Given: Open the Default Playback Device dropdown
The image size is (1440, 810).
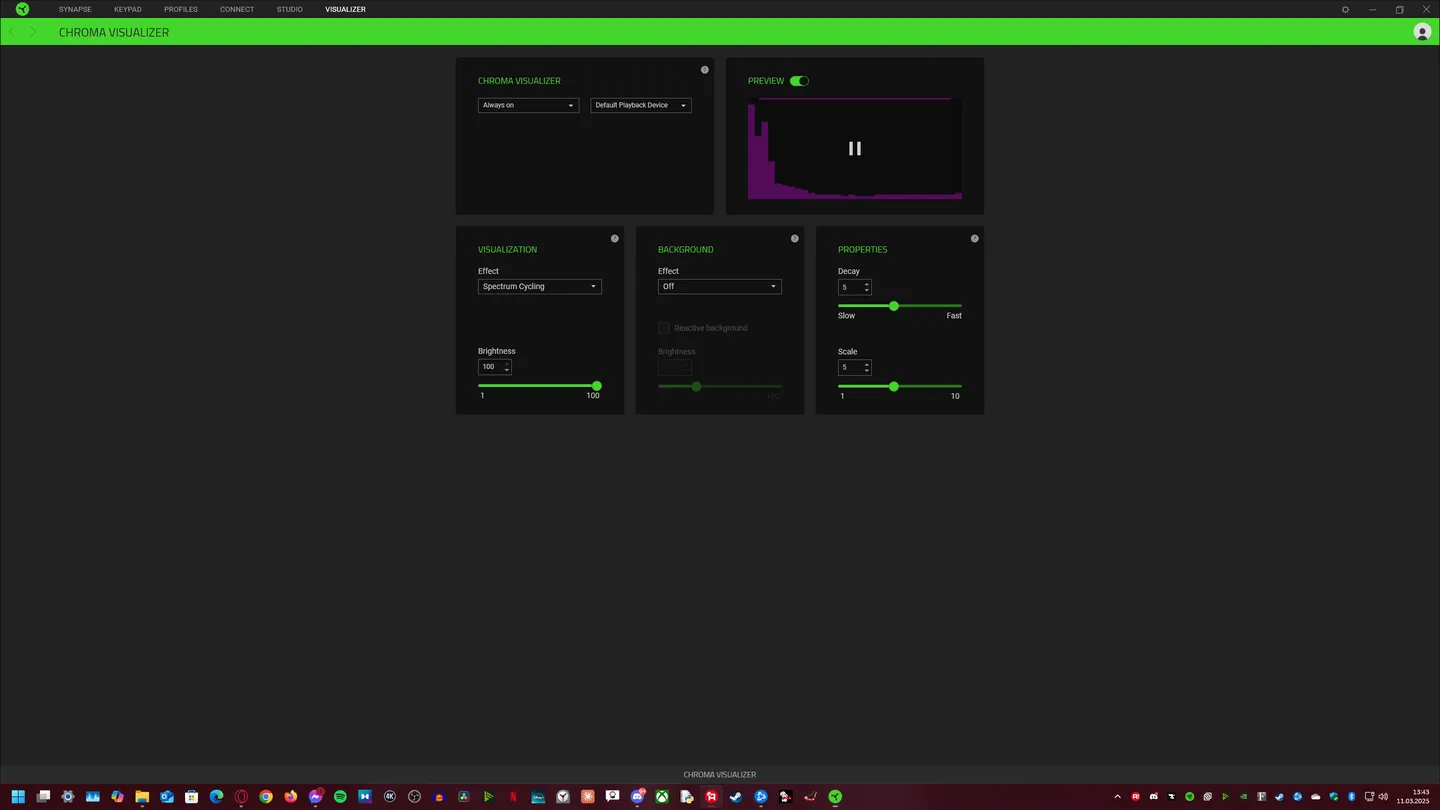Looking at the screenshot, I should (641, 105).
